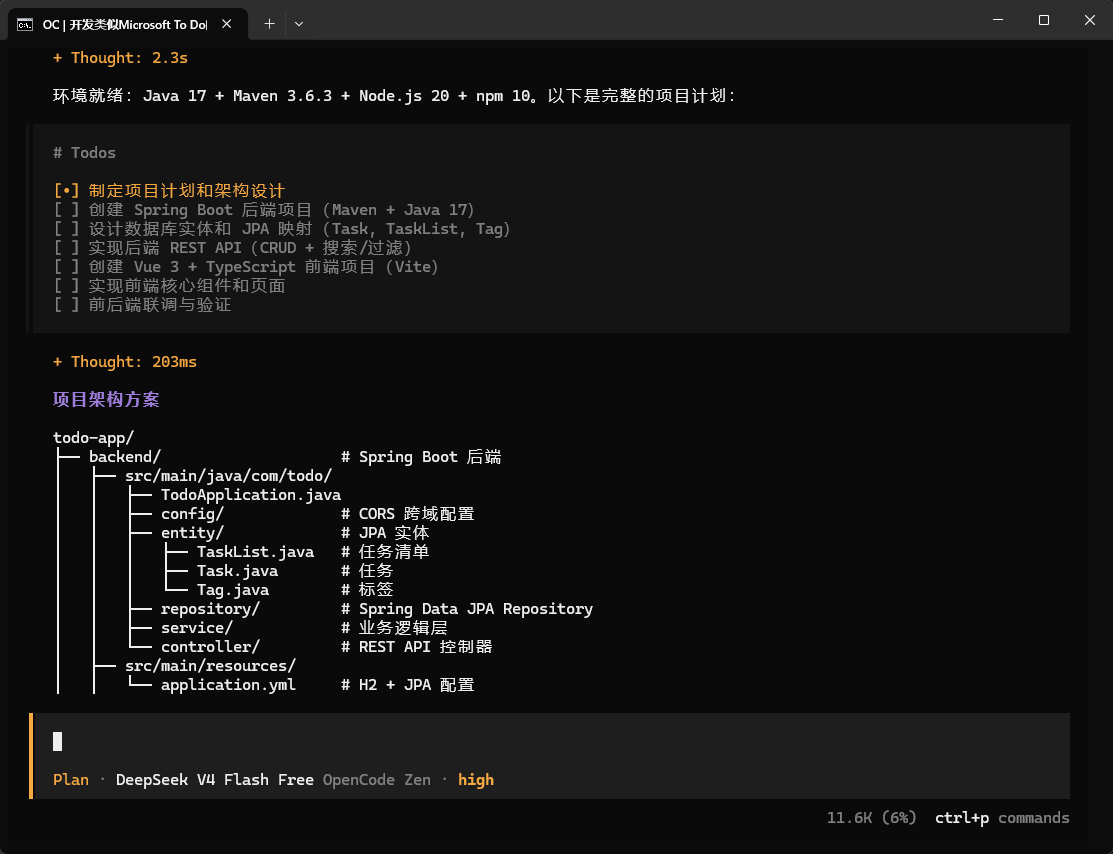The width and height of the screenshot is (1113, 854).
Task: Click the Plan mode label
Action: pos(71,780)
